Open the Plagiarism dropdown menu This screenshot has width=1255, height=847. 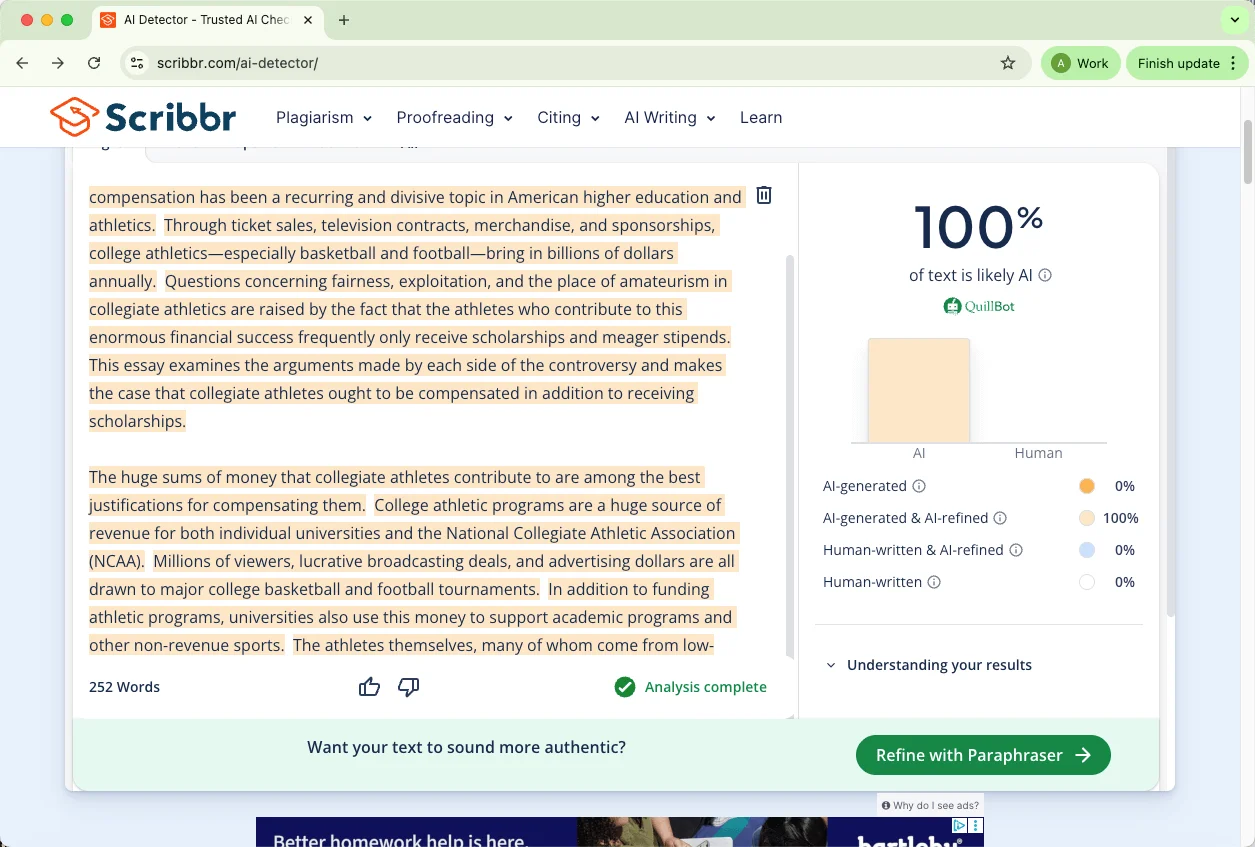(324, 117)
